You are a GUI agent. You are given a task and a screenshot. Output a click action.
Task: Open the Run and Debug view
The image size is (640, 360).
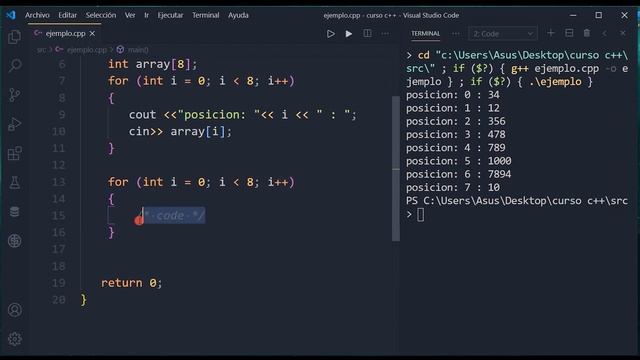tap(15, 124)
